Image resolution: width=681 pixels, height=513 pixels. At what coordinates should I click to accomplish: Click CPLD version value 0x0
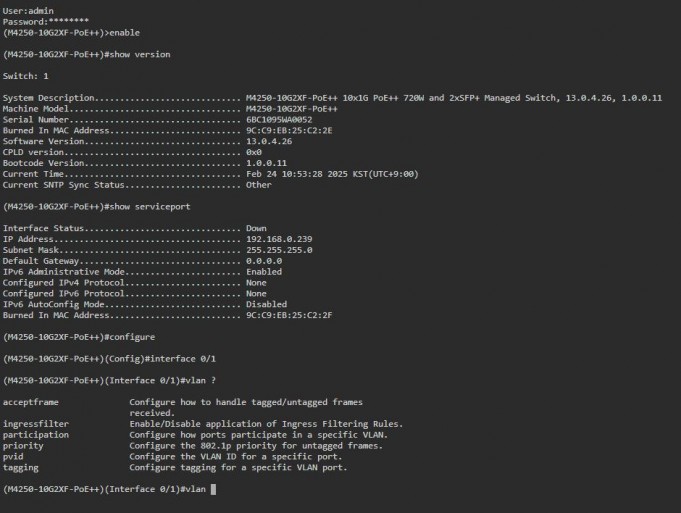pos(254,152)
